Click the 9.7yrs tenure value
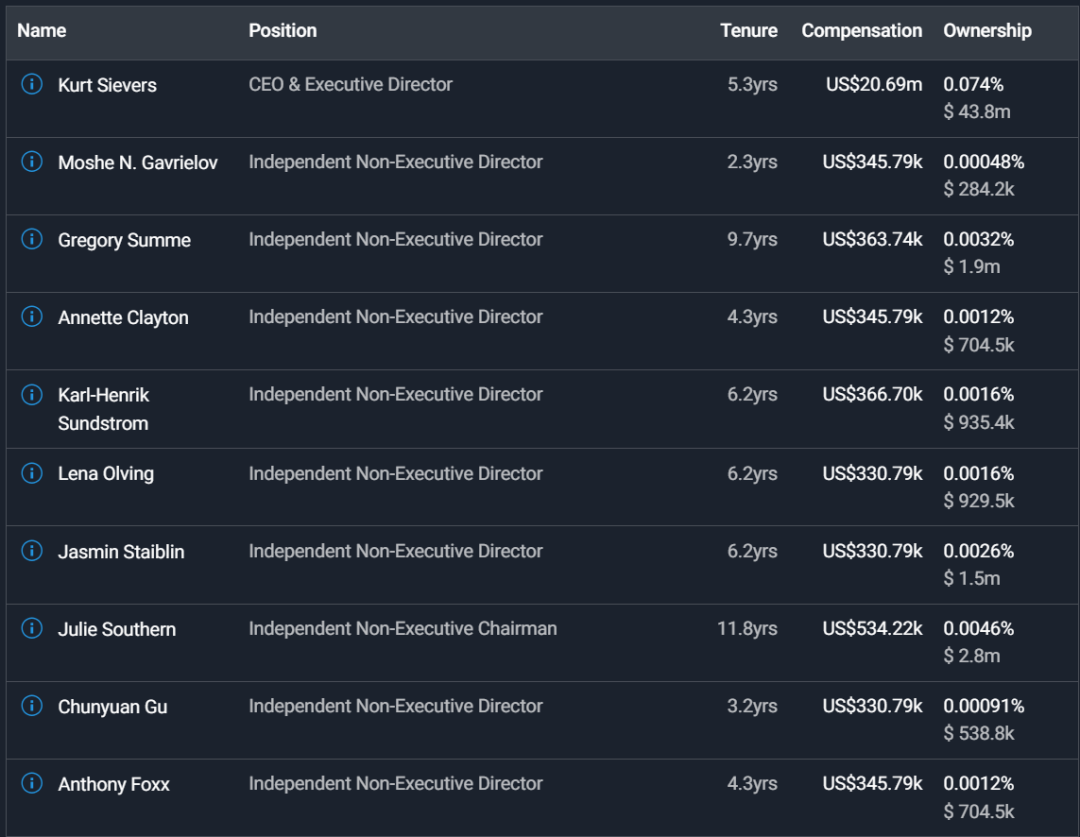 pos(752,239)
